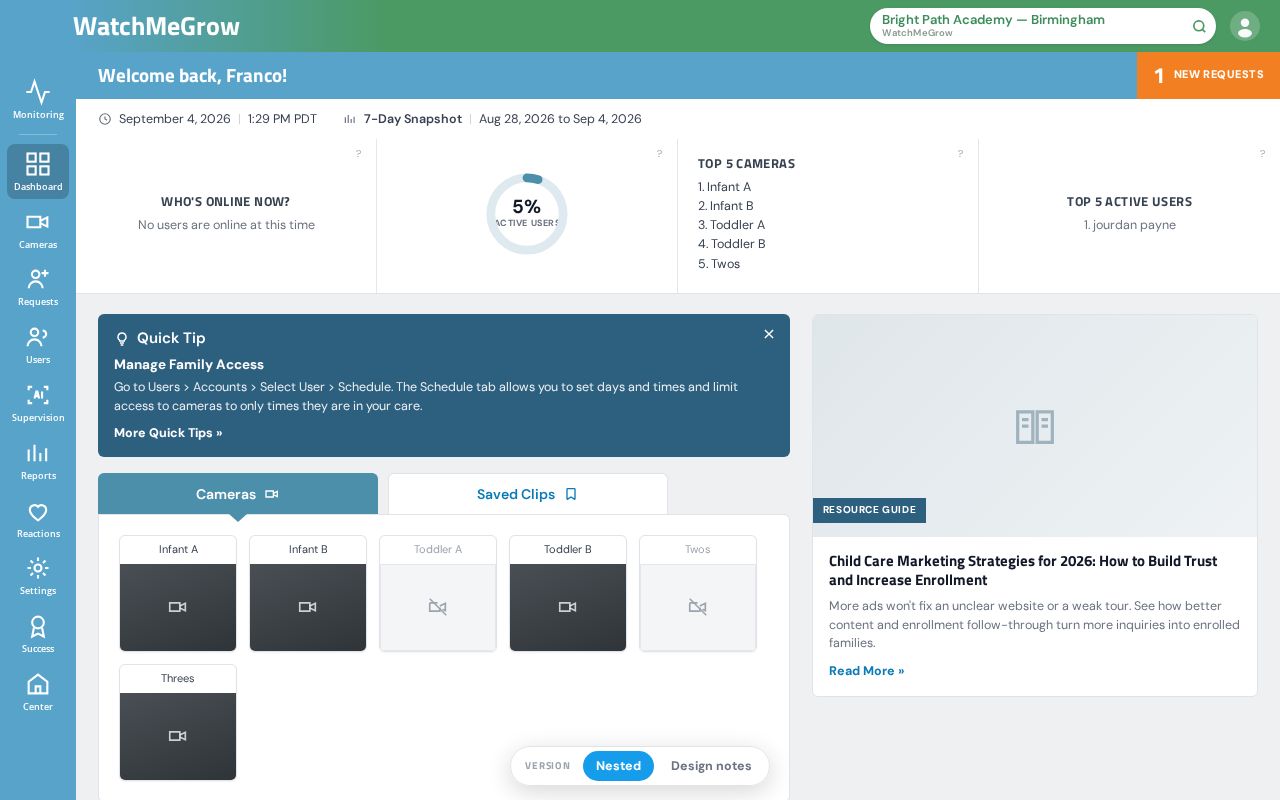Image resolution: width=1280 pixels, height=800 pixels.
Task: Click the 'Manage Family Access' heading
Action: point(189,365)
